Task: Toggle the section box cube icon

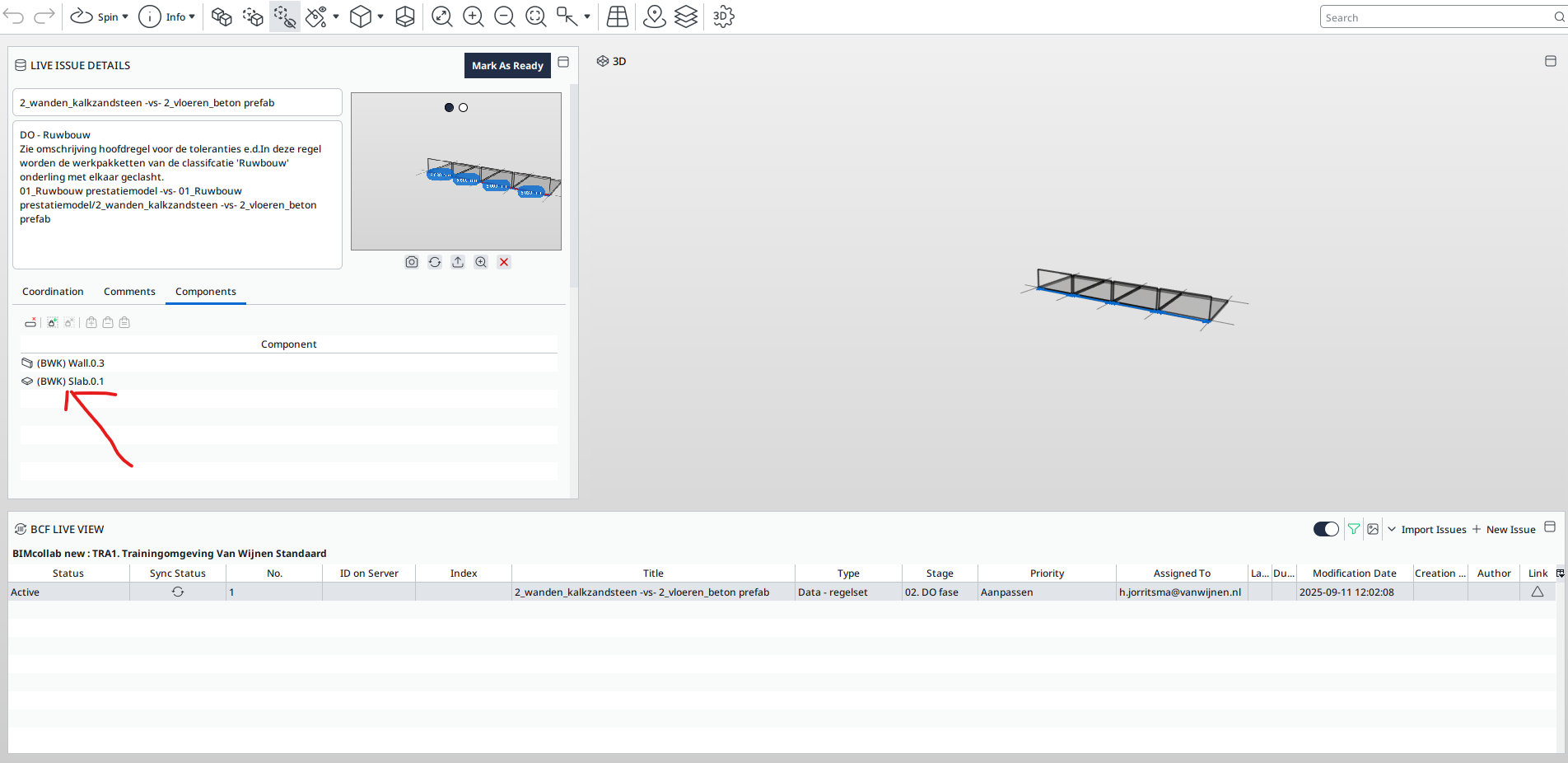Action: pyautogui.click(x=405, y=16)
